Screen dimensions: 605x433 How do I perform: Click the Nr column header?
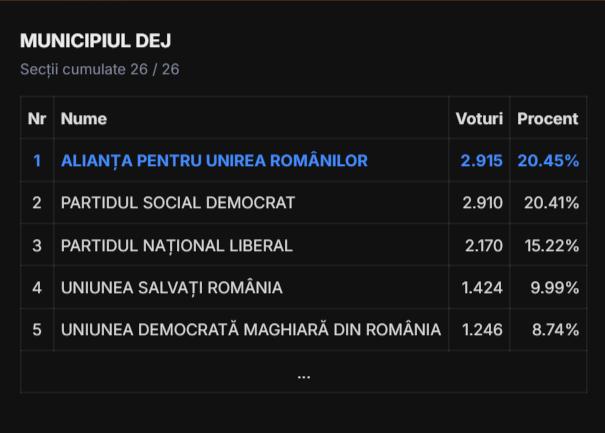point(37,118)
